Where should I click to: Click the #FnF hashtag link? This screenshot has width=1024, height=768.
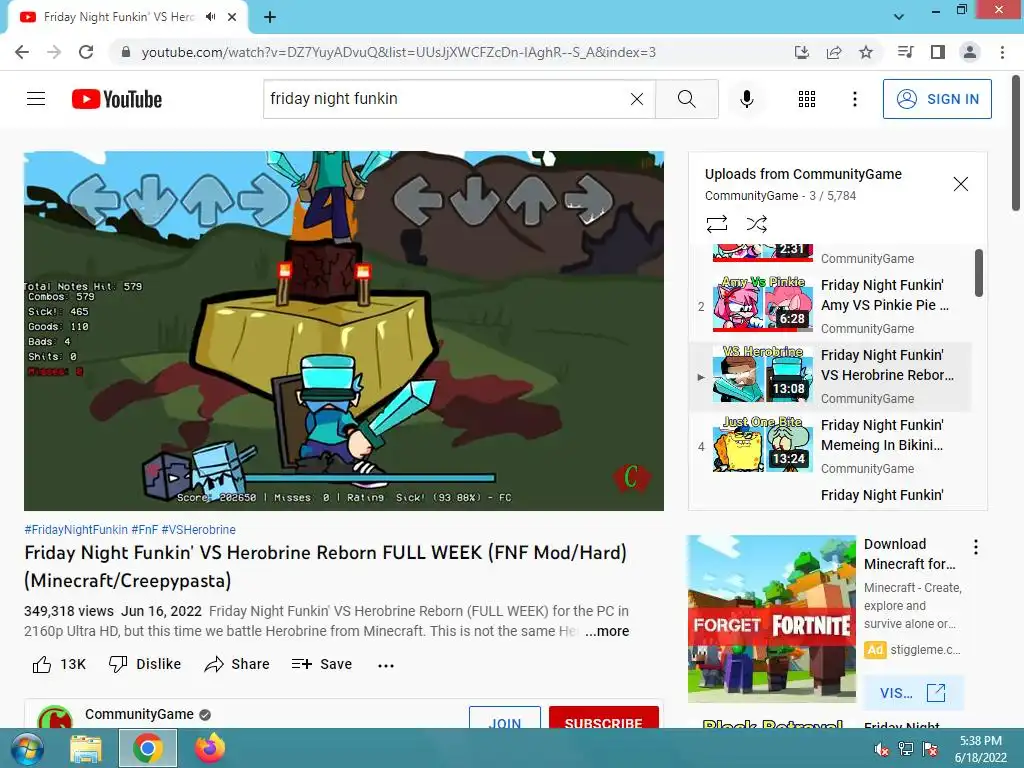pyautogui.click(x=144, y=530)
